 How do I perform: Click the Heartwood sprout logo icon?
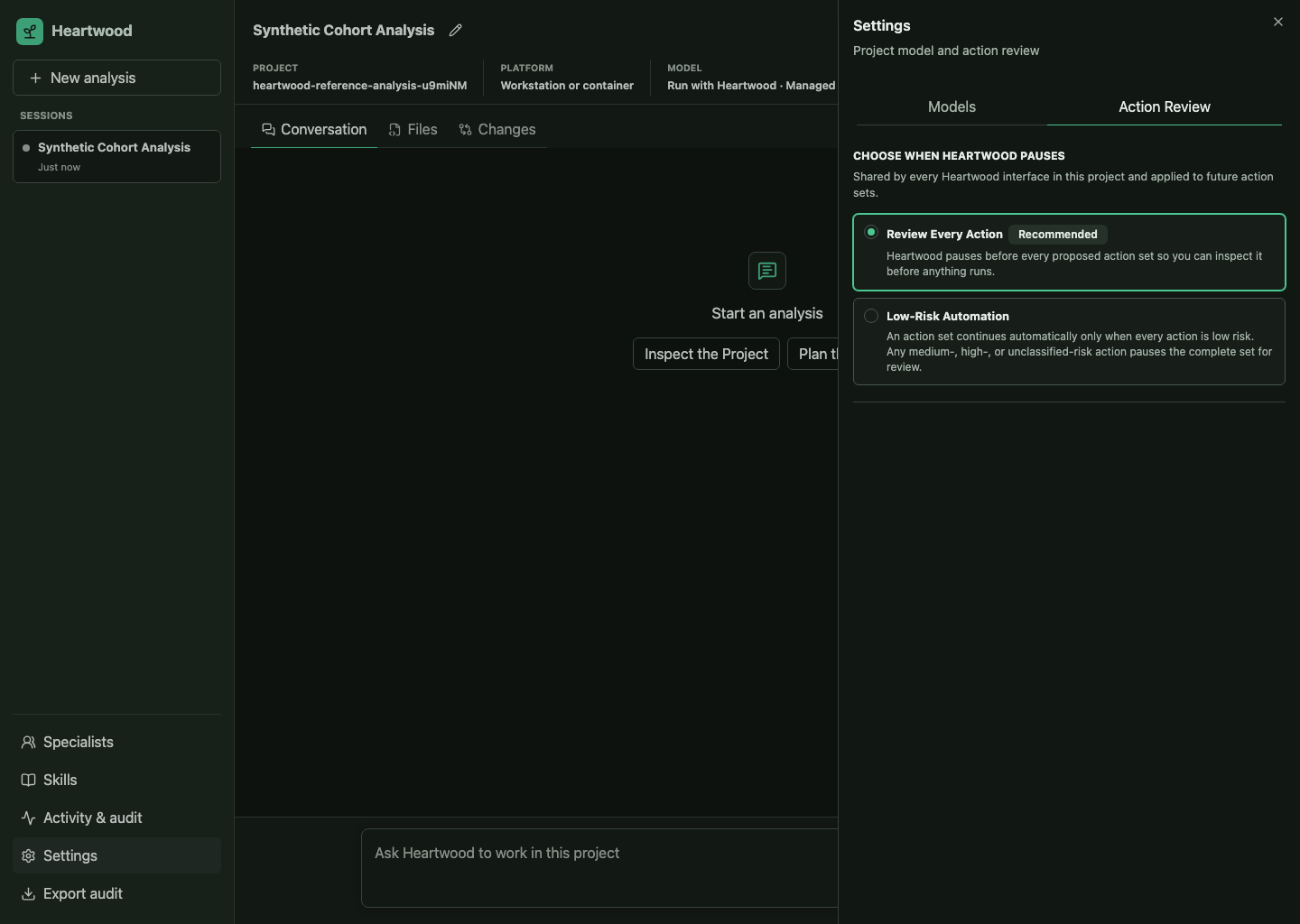click(x=30, y=32)
